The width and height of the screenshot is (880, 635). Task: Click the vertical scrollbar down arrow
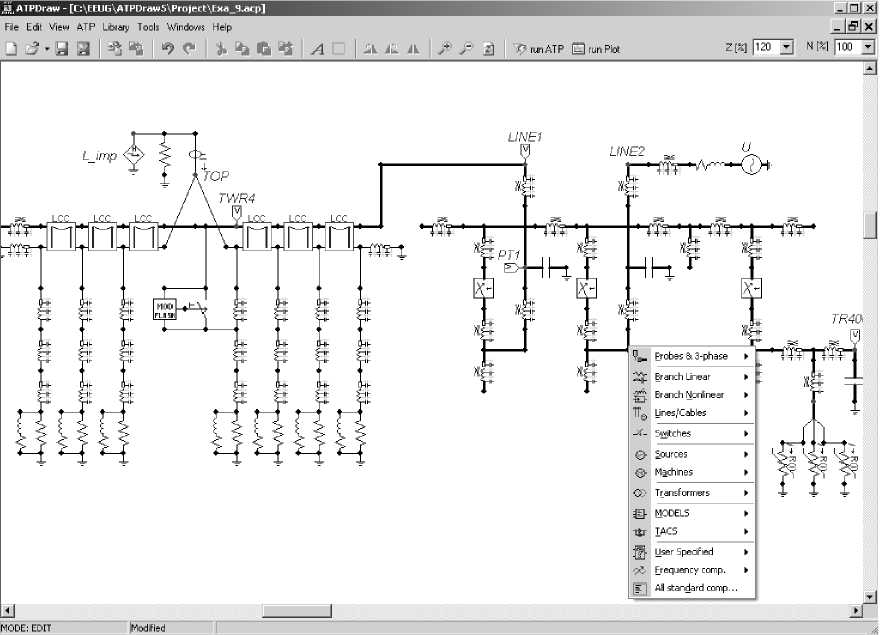point(870,595)
